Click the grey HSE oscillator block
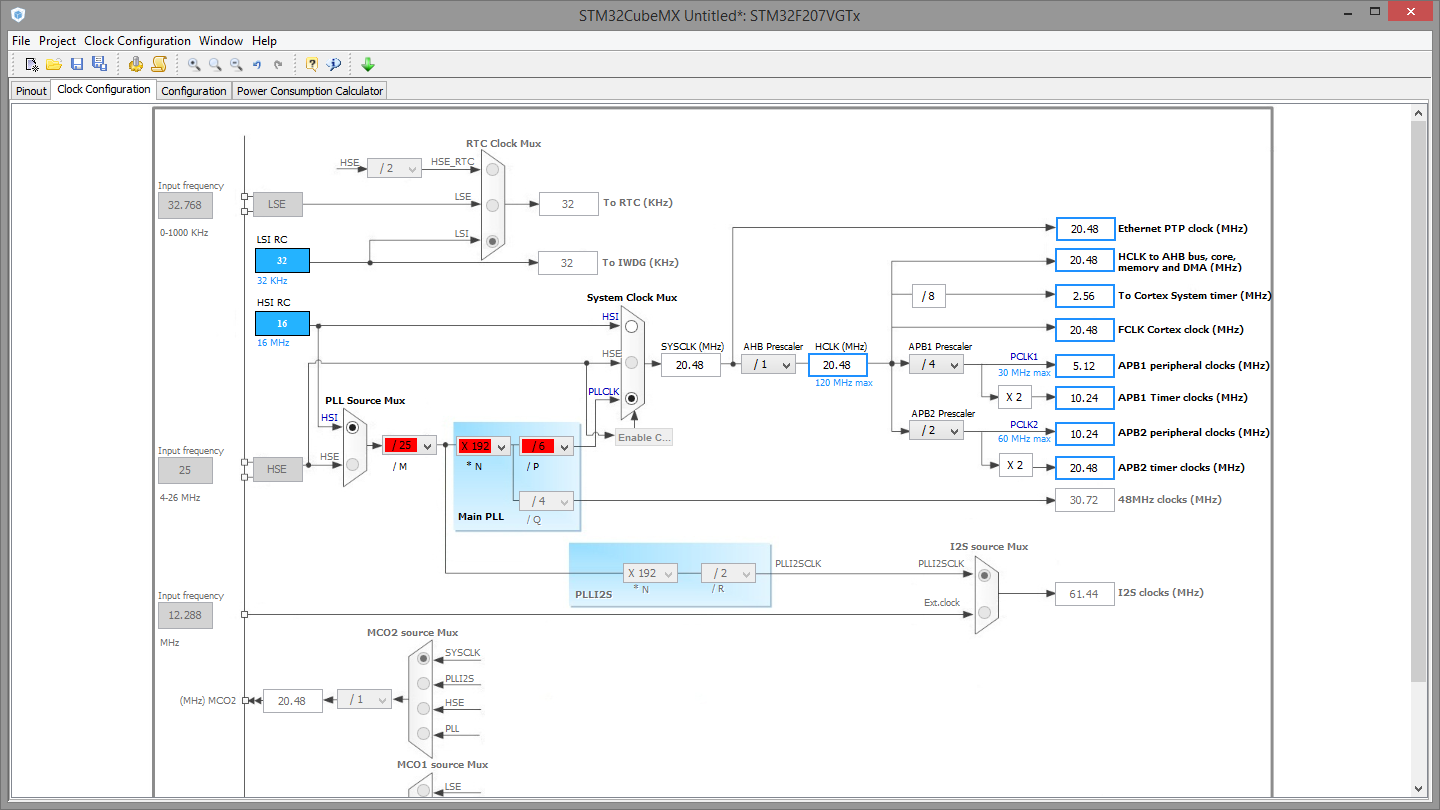The width and height of the screenshot is (1440, 810). point(277,469)
